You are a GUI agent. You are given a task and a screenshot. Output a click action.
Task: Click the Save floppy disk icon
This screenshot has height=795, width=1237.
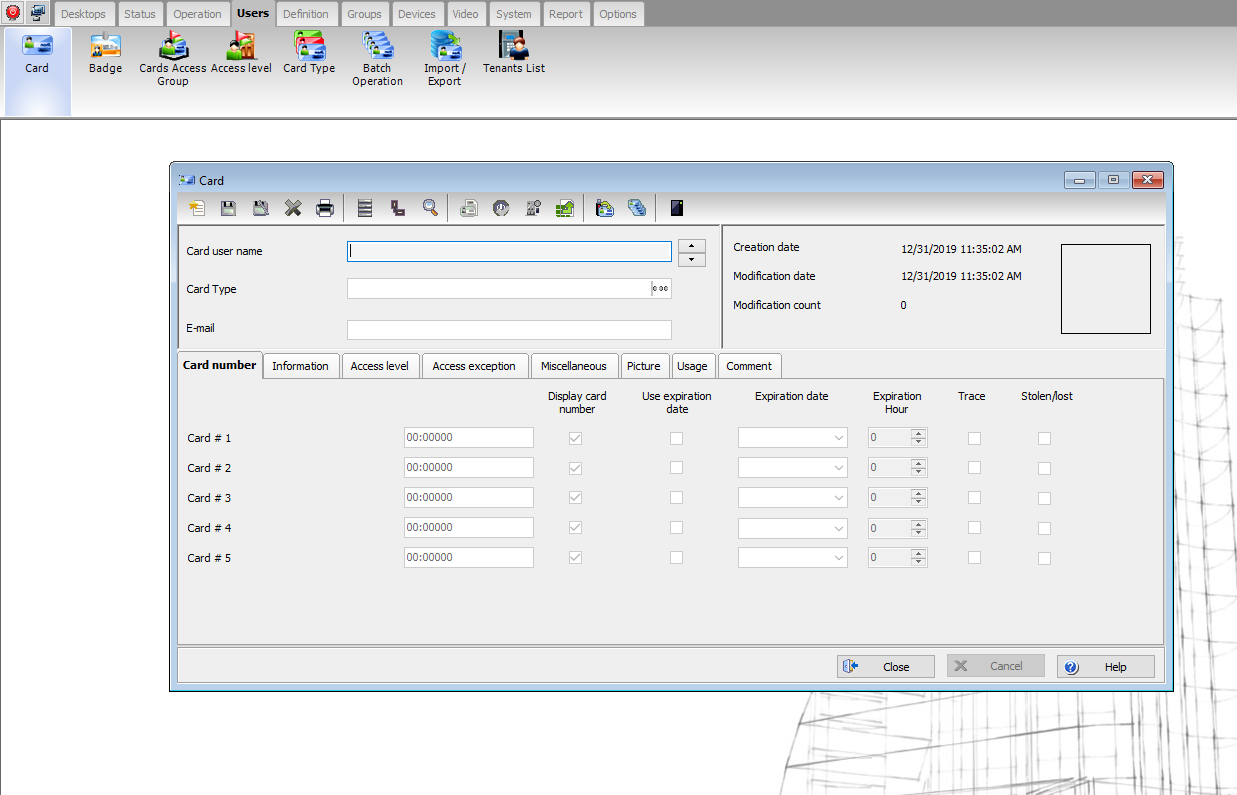tap(228, 208)
